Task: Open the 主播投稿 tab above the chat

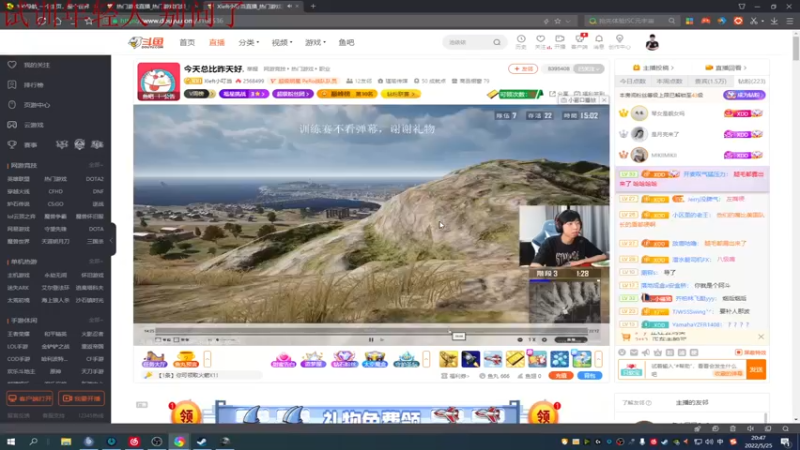Action: pyautogui.click(x=654, y=68)
